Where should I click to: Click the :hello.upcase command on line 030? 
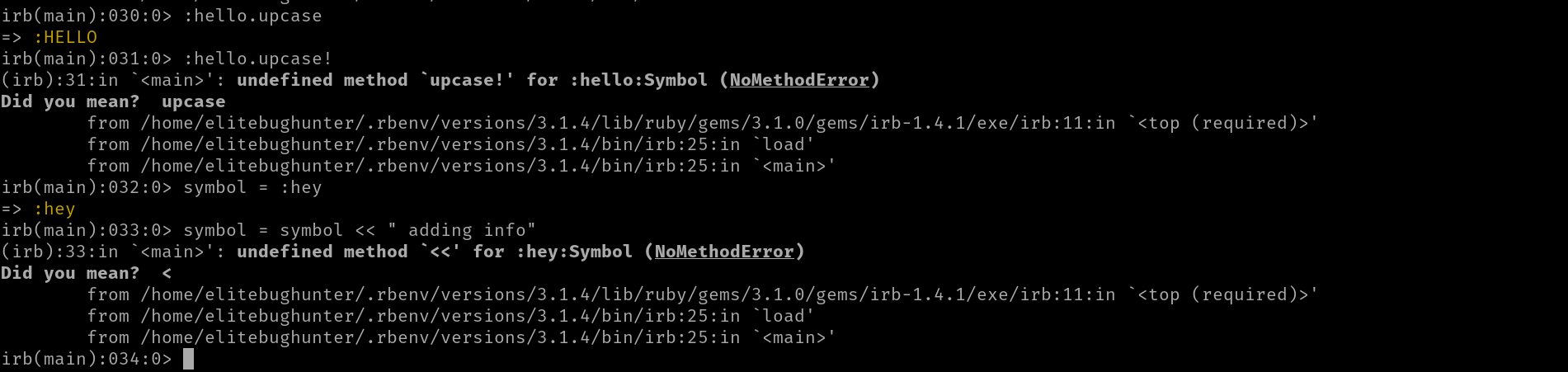[252, 16]
